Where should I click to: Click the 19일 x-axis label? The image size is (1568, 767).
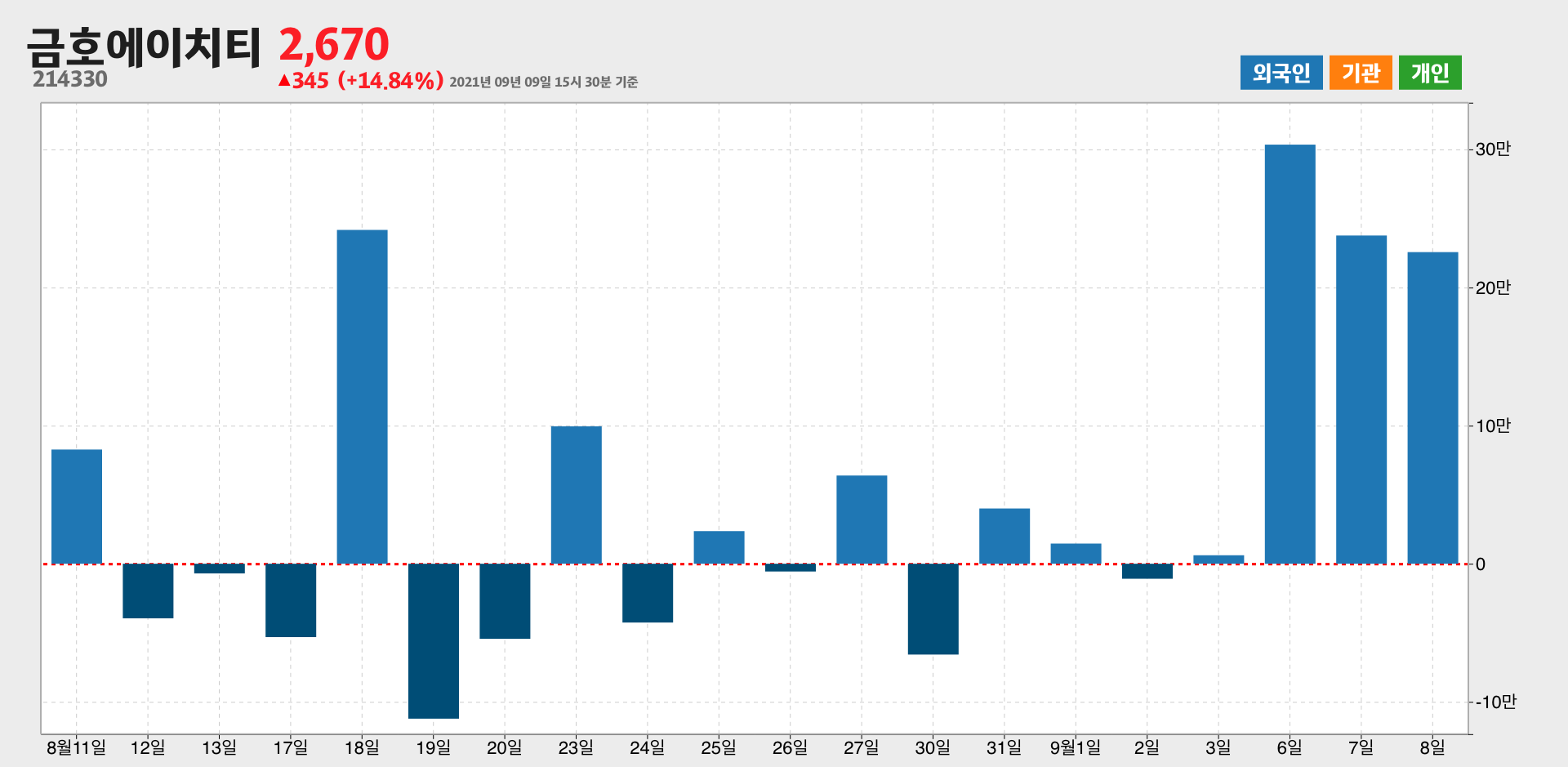[x=434, y=747]
